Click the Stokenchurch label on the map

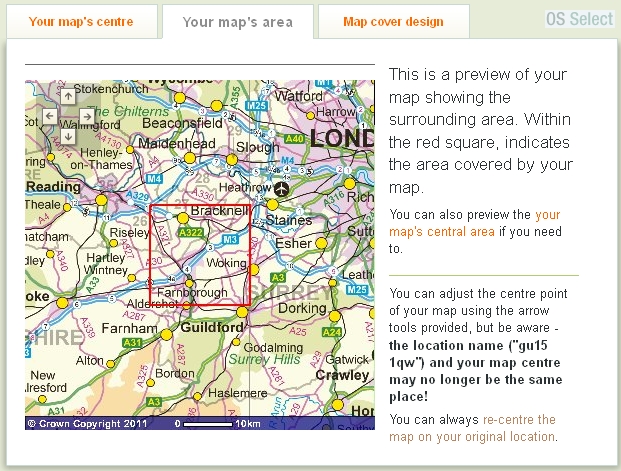[111, 89]
